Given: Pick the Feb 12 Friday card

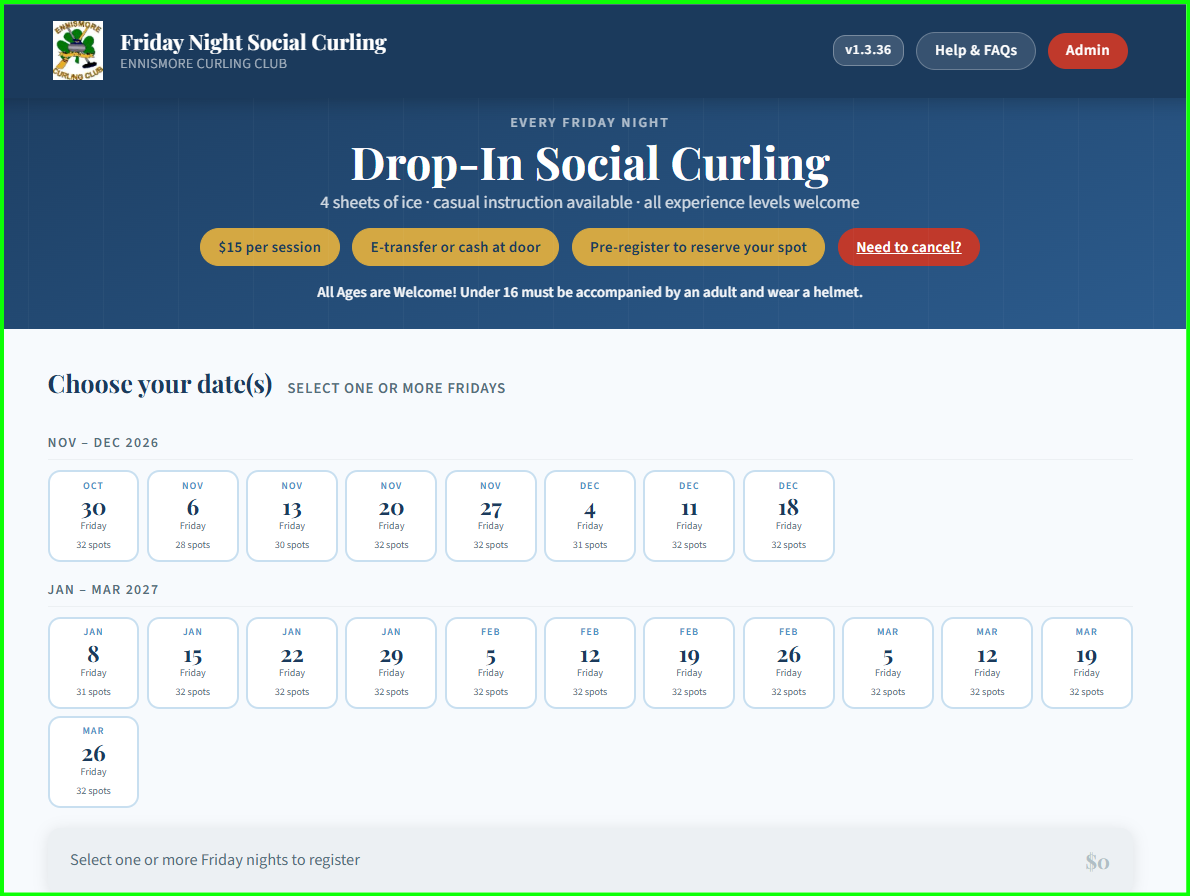Looking at the screenshot, I should pyautogui.click(x=590, y=663).
